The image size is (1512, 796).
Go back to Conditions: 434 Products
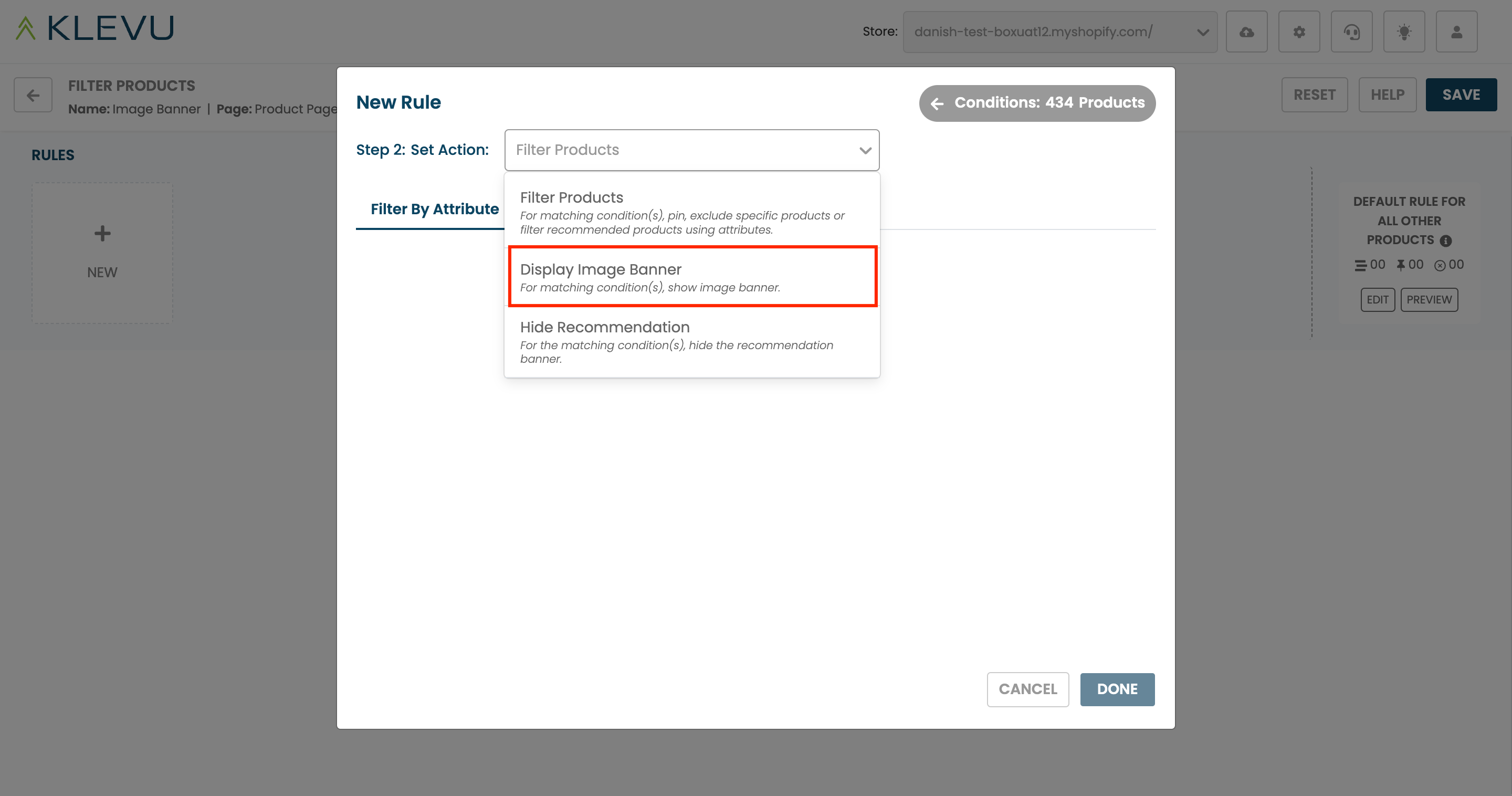click(x=1037, y=103)
